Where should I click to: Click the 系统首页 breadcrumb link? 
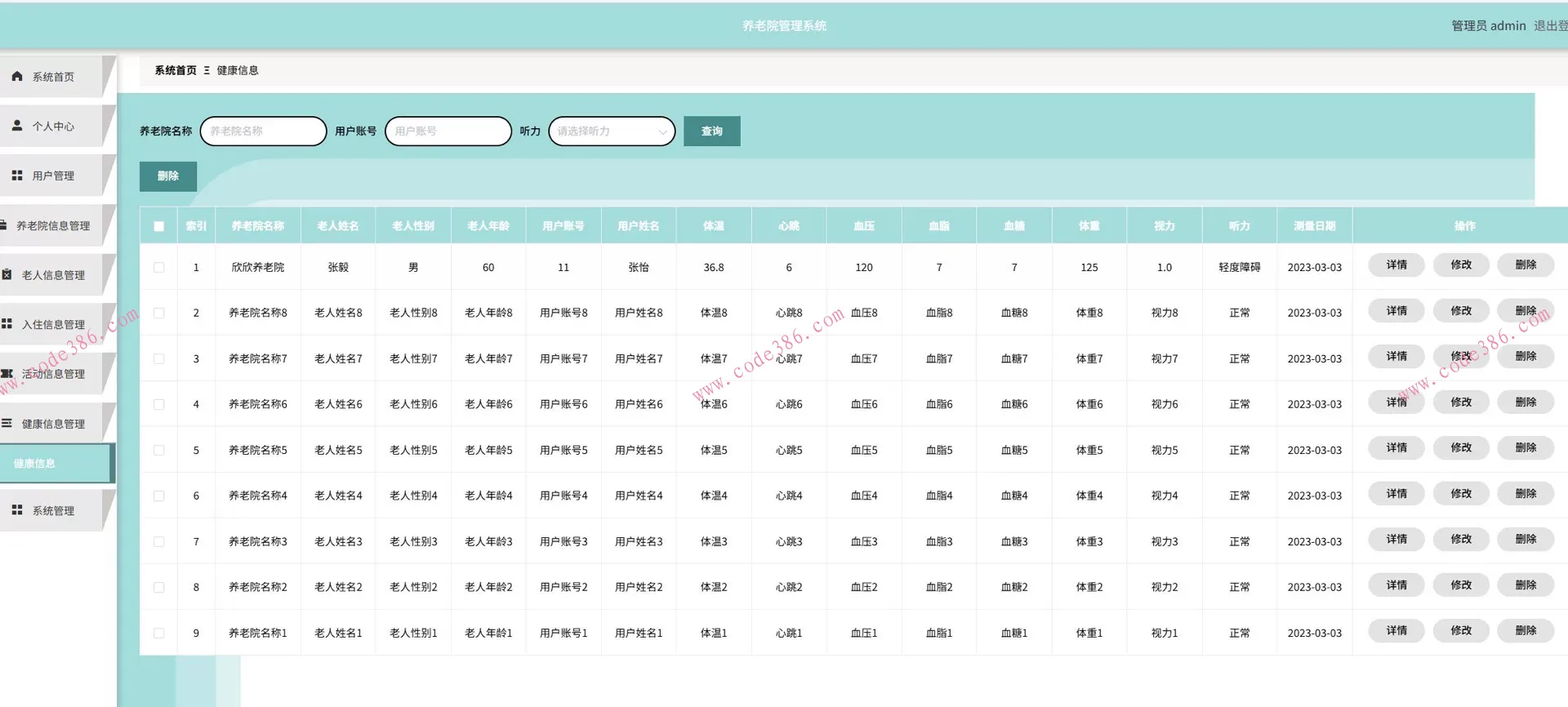[x=176, y=70]
